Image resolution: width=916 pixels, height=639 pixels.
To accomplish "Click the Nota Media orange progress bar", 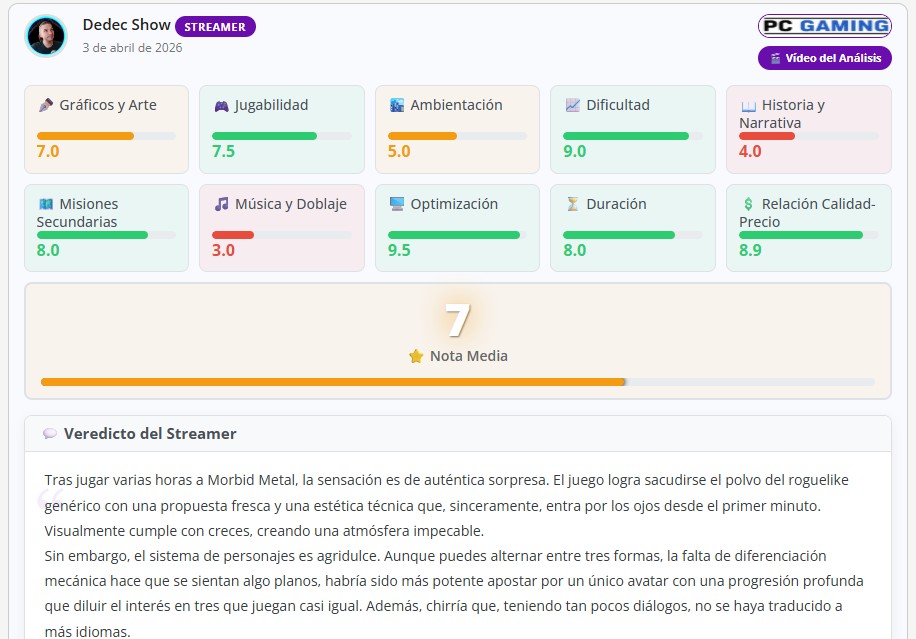I will 333,382.
